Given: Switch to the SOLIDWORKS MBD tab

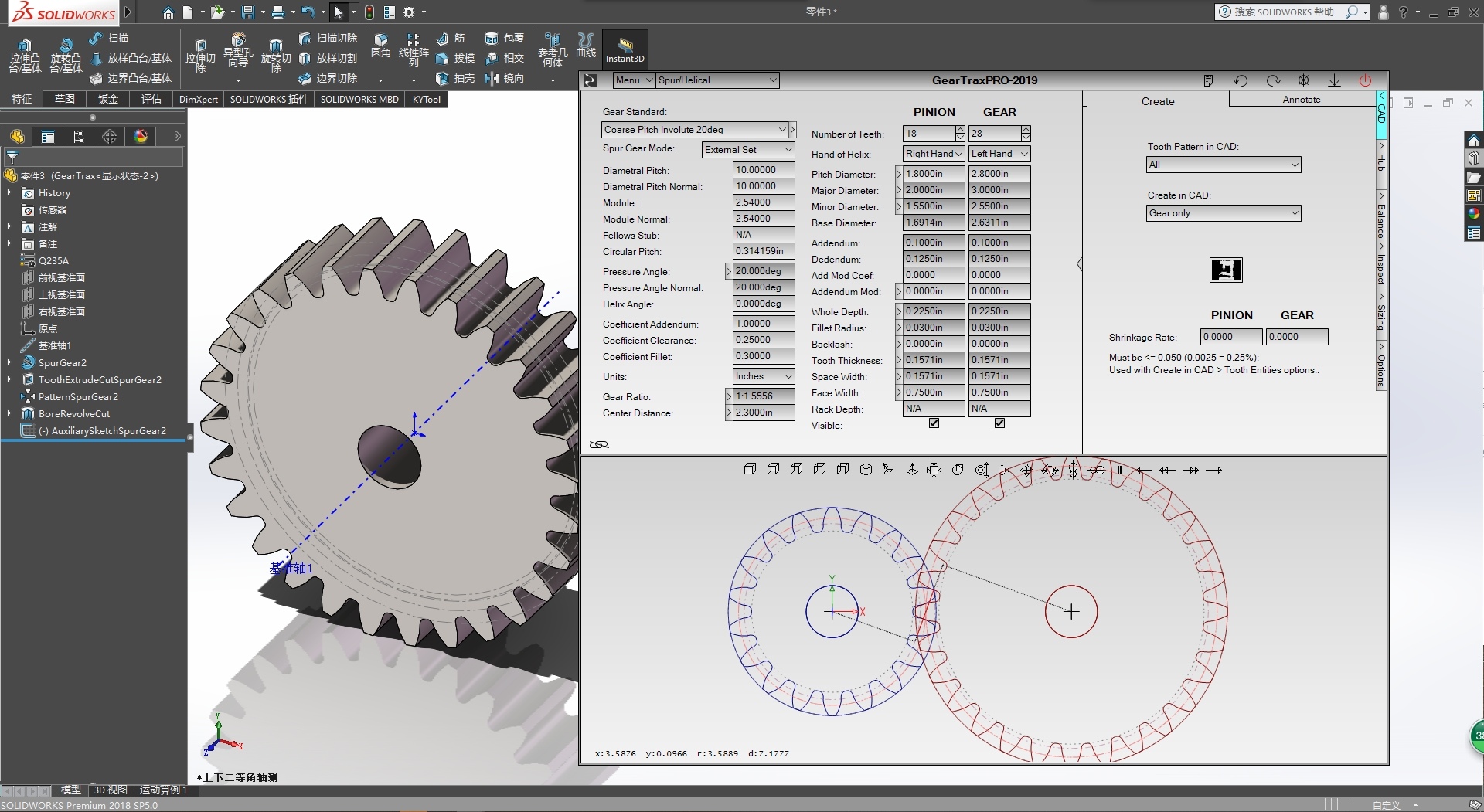Looking at the screenshot, I should [359, 99].
